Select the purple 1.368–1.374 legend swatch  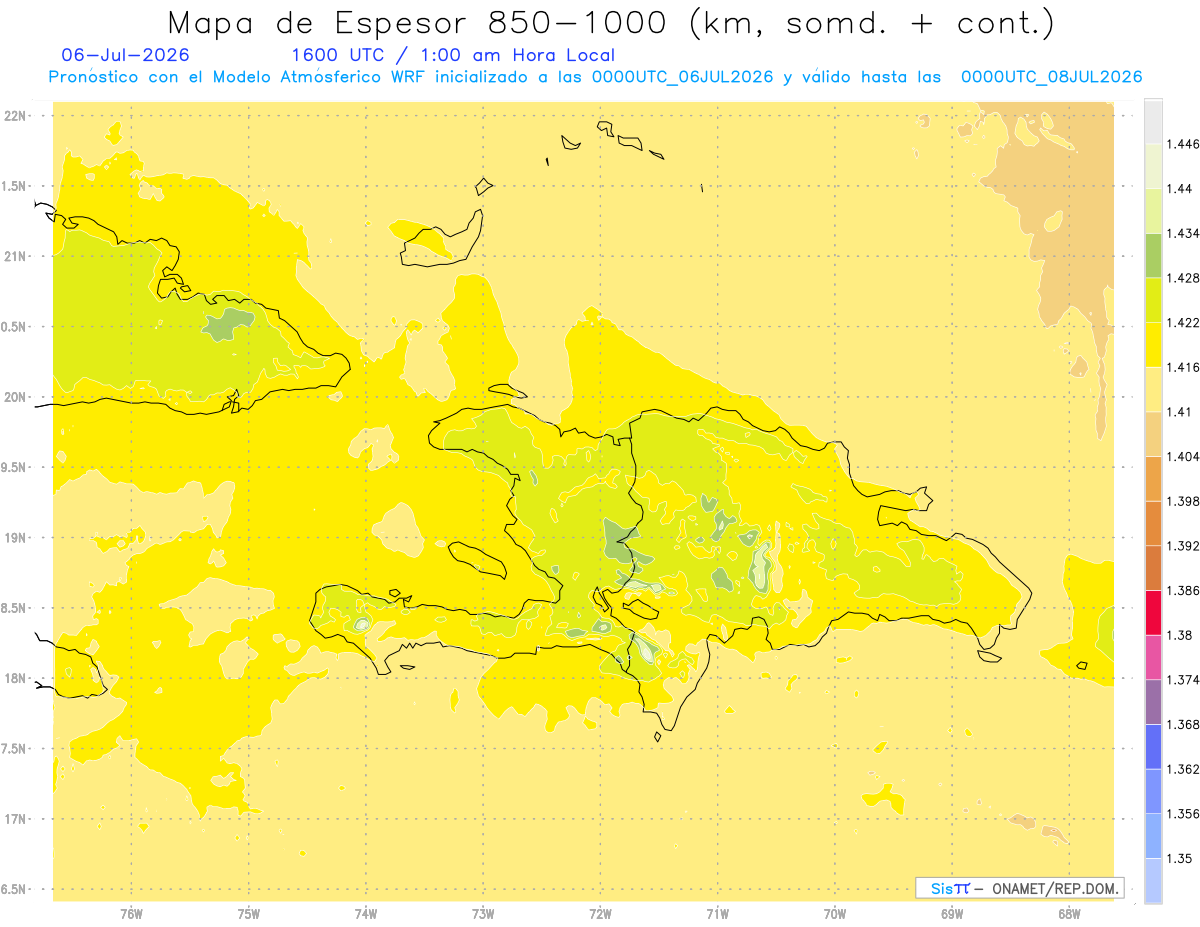coord(1153,702)
